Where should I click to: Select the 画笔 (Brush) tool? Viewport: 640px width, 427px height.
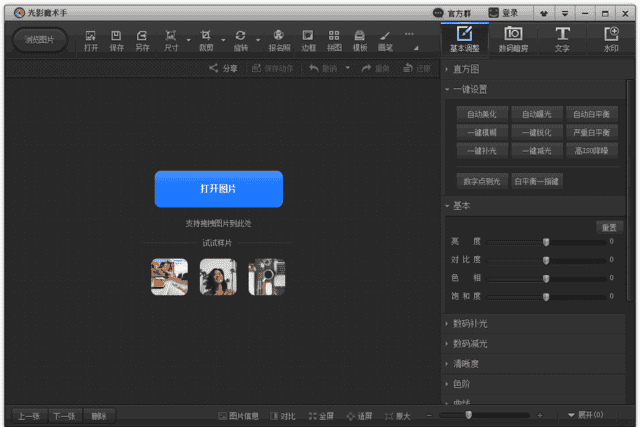tap(385, 40)
